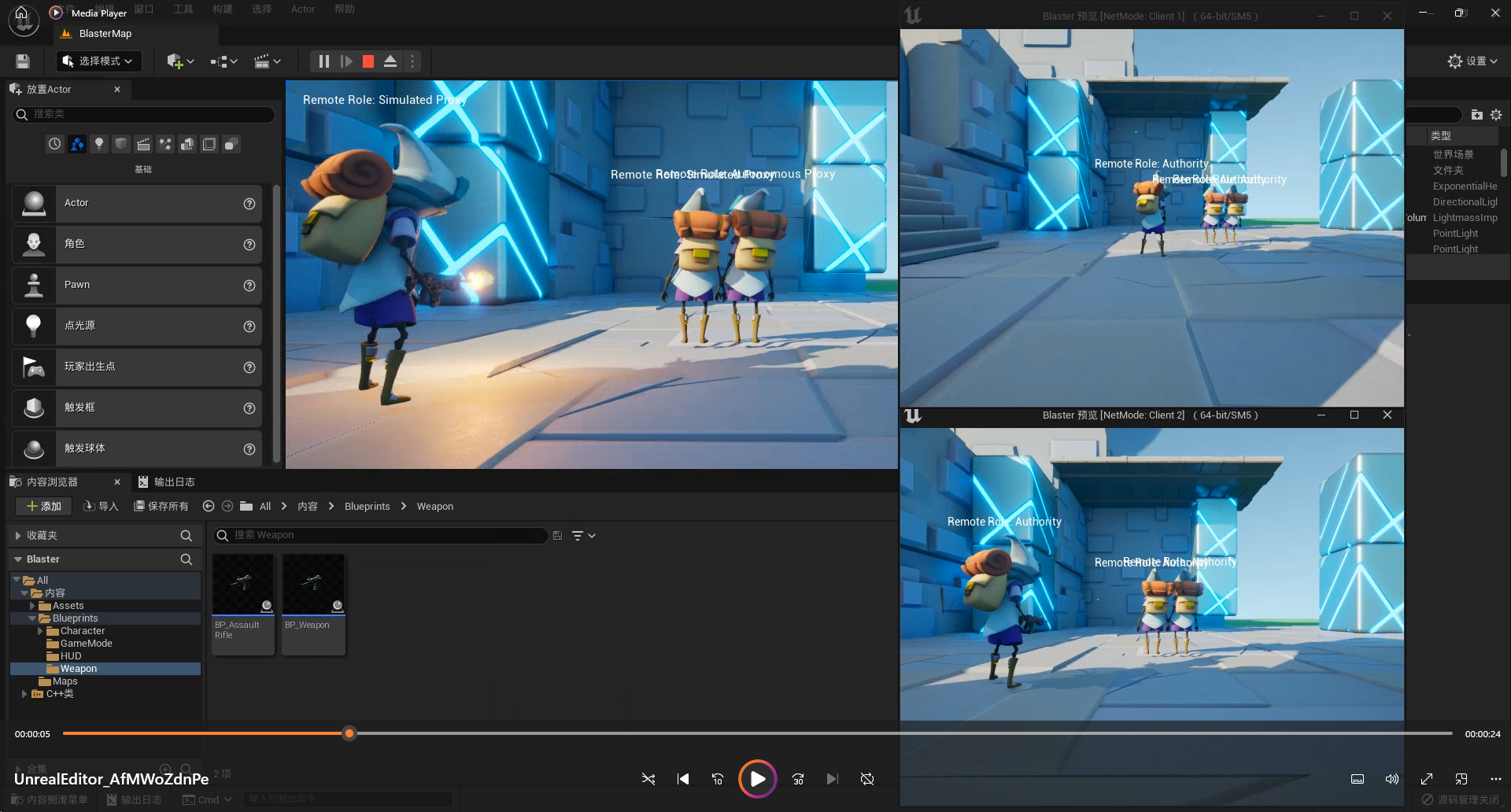
Task: Click help icon on the Pawn row
Action: [x=249, y=286]
